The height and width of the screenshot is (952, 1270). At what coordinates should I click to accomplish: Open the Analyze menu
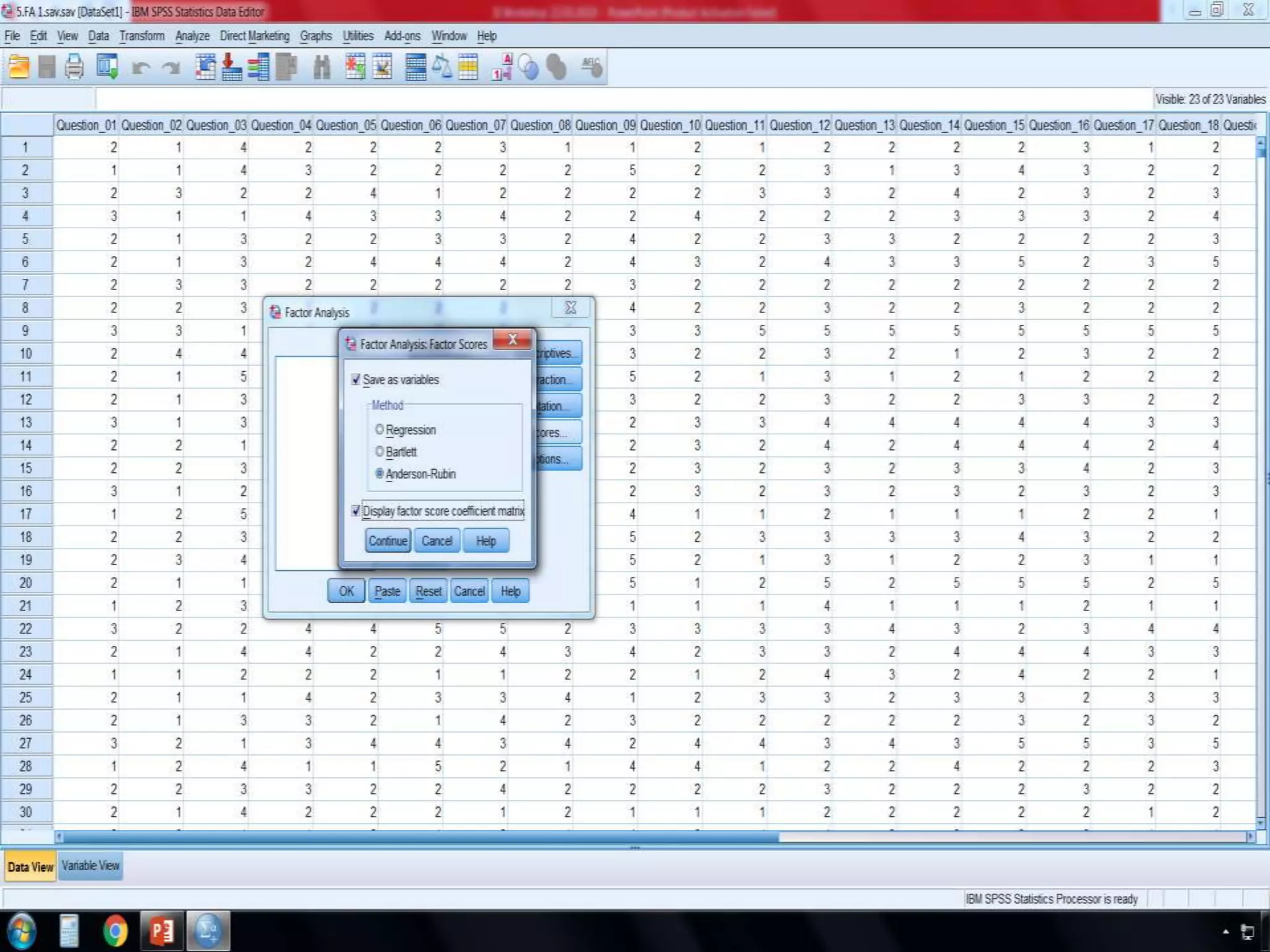pos(192,36)
